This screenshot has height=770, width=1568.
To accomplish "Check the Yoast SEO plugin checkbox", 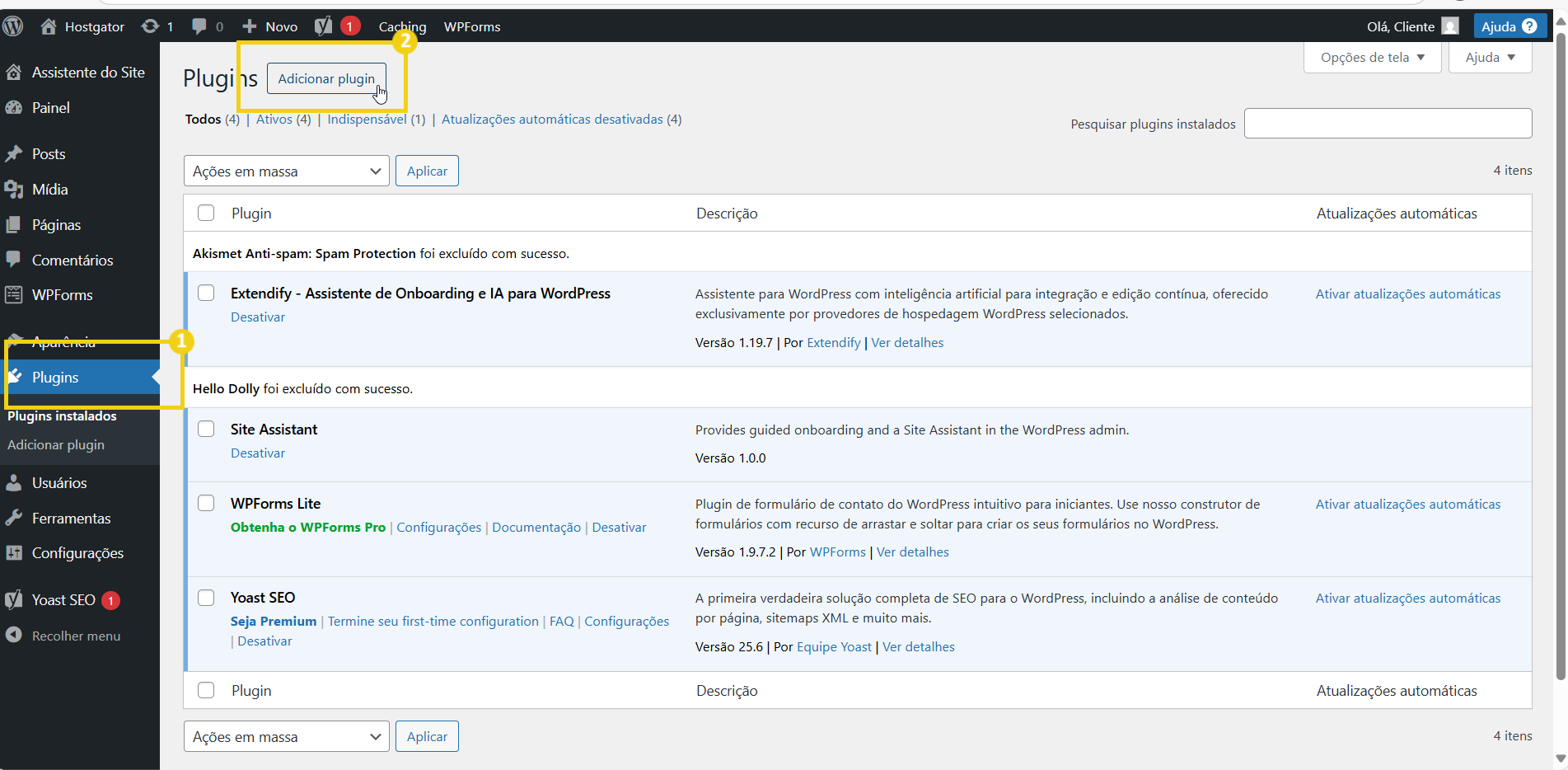I will pos(206,598).
